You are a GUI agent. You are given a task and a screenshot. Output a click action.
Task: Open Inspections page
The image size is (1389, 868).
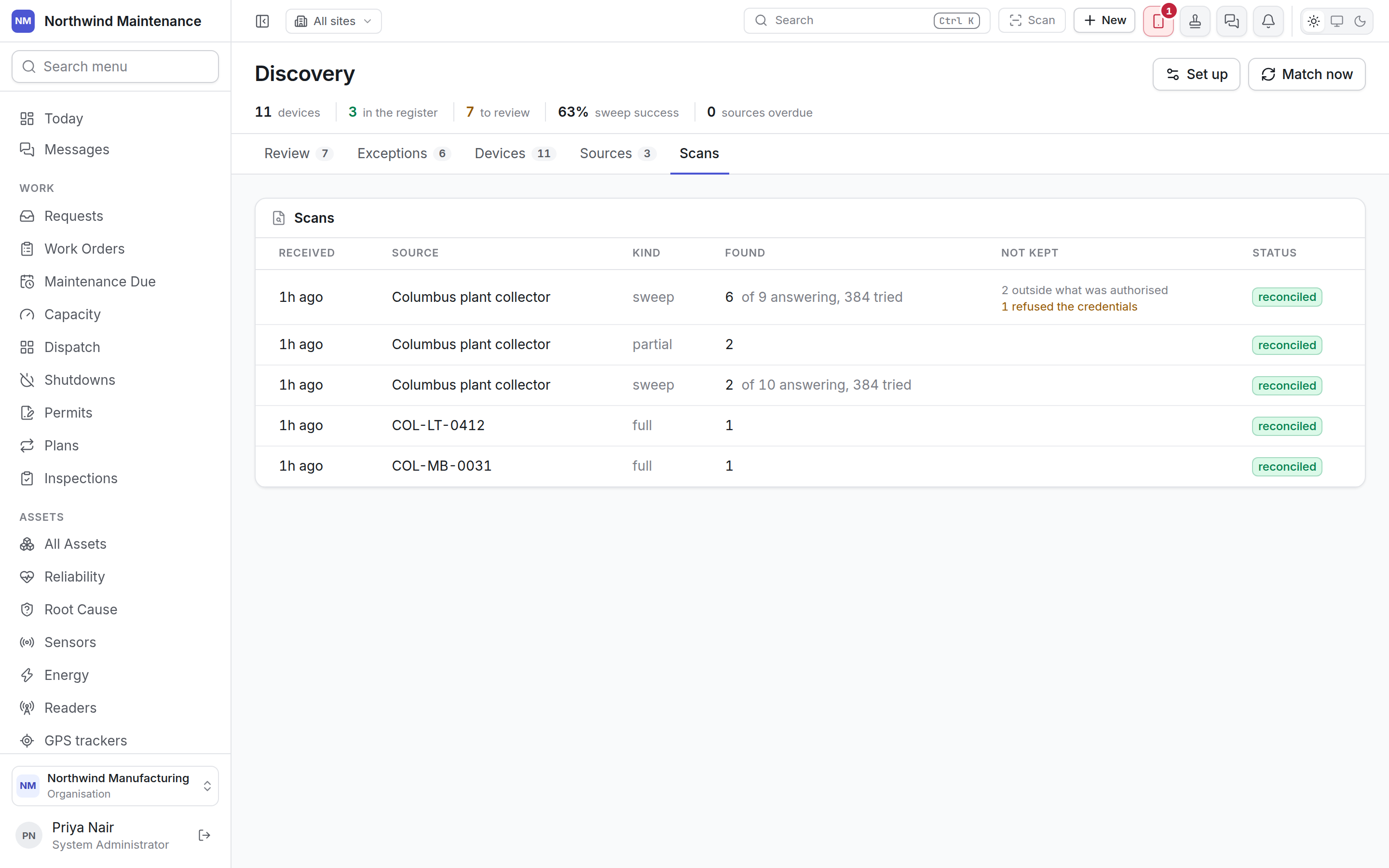(x=115, y=478)
